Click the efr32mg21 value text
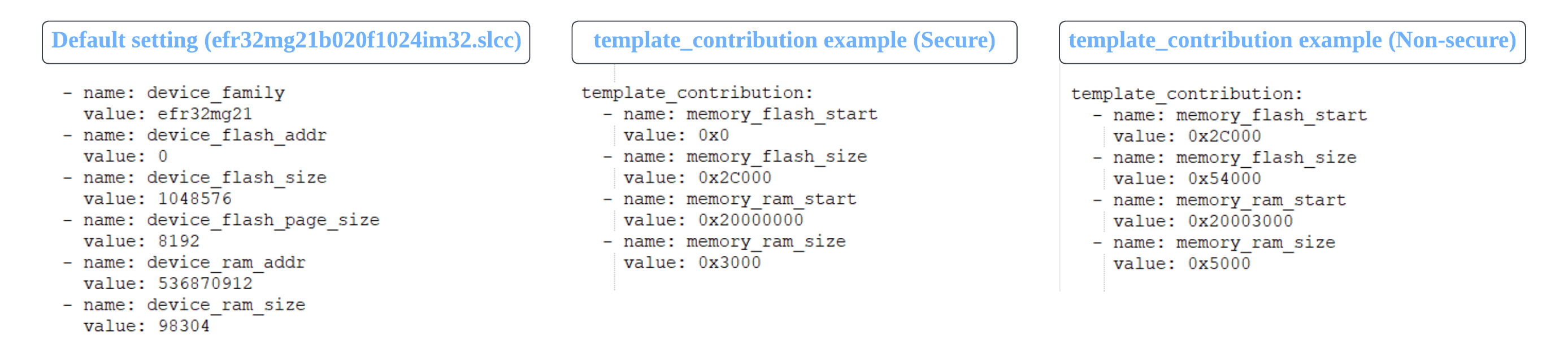This screenshot has height=357, width=1568. click(x=205, y=114)
